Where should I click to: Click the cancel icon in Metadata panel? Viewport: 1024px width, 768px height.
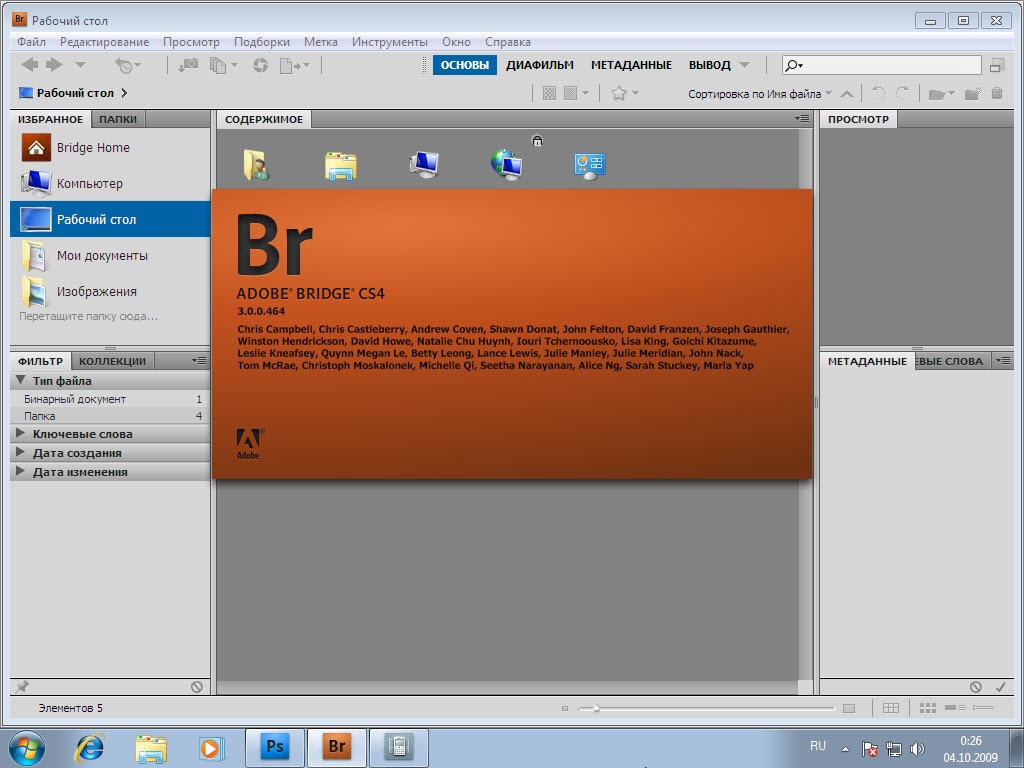click(976, 687)
